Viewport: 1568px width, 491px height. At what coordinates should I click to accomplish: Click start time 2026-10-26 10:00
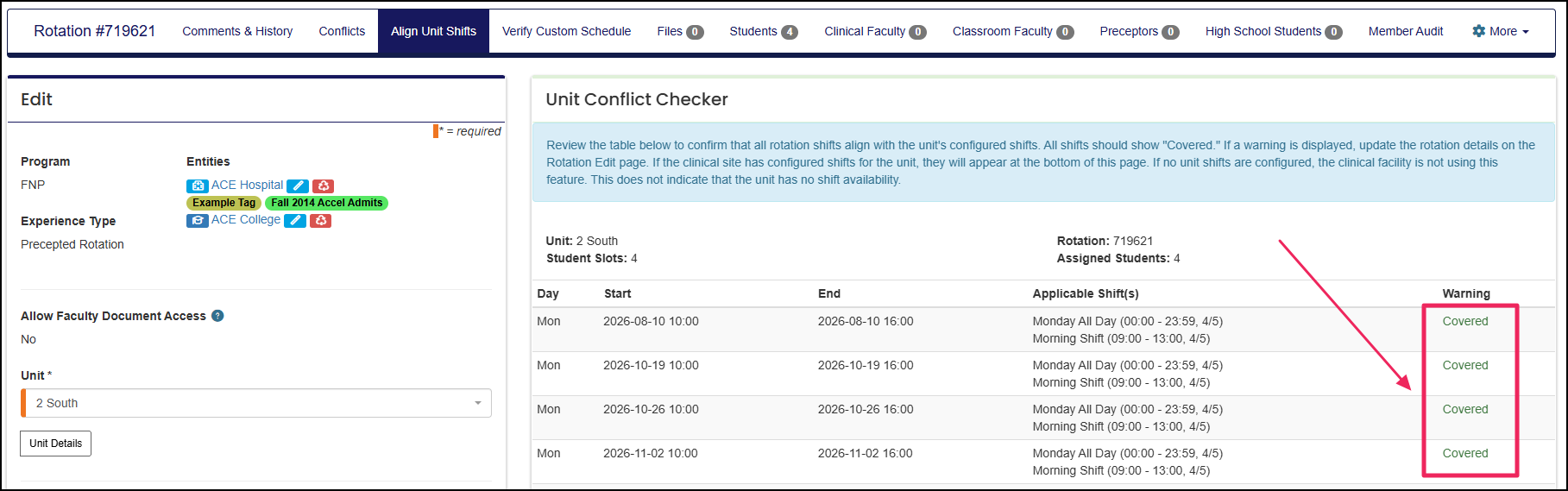point(651,409)
